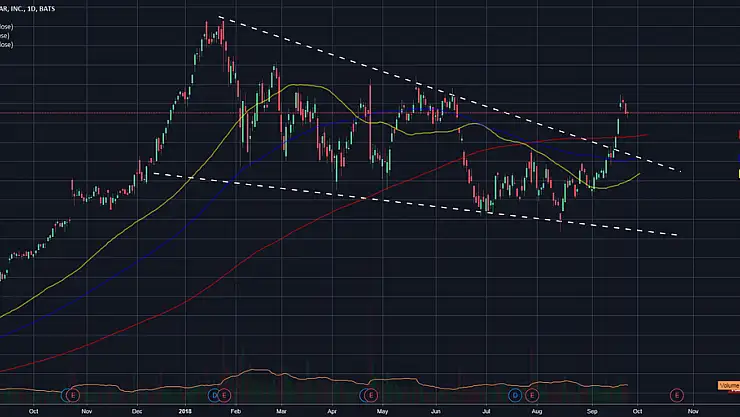This screenshot has height=417, width=740.
Task: Click the dividend D marker before Feb
Action: coord(213,396)
